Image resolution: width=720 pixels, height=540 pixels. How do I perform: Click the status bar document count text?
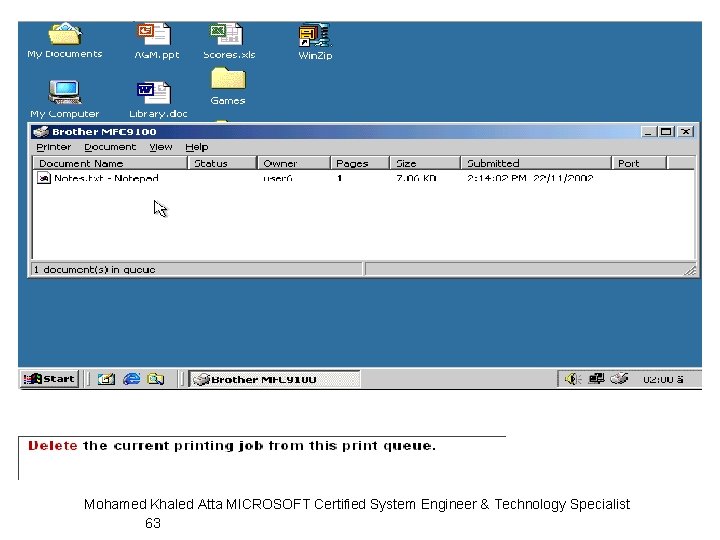[95, 270]
